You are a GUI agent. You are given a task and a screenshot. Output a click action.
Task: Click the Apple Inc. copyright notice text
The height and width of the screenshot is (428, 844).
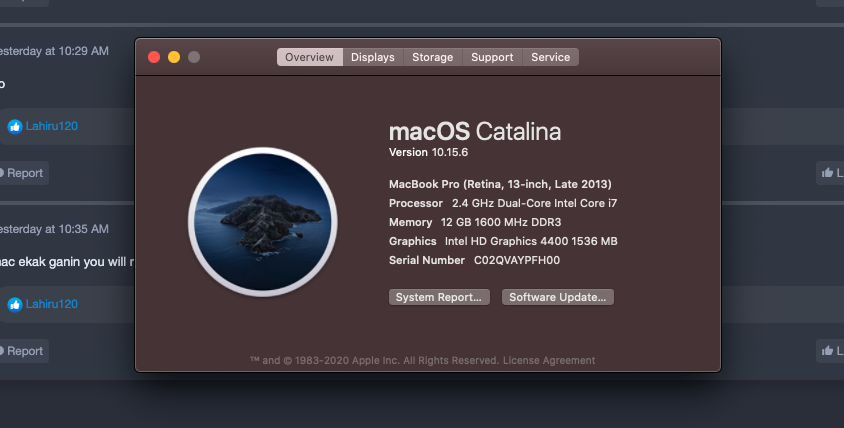point(374,361)
